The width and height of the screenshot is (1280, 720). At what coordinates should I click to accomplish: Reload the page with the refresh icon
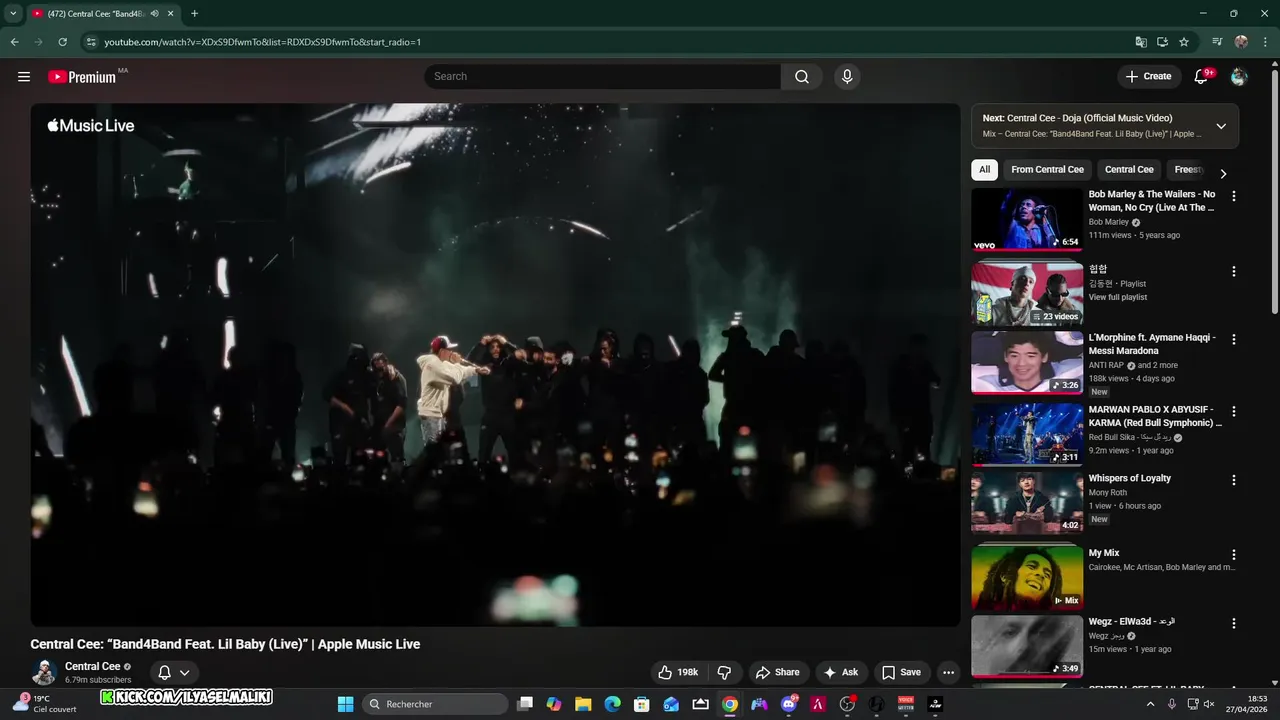pyautogui.click(x=62, y=42)
